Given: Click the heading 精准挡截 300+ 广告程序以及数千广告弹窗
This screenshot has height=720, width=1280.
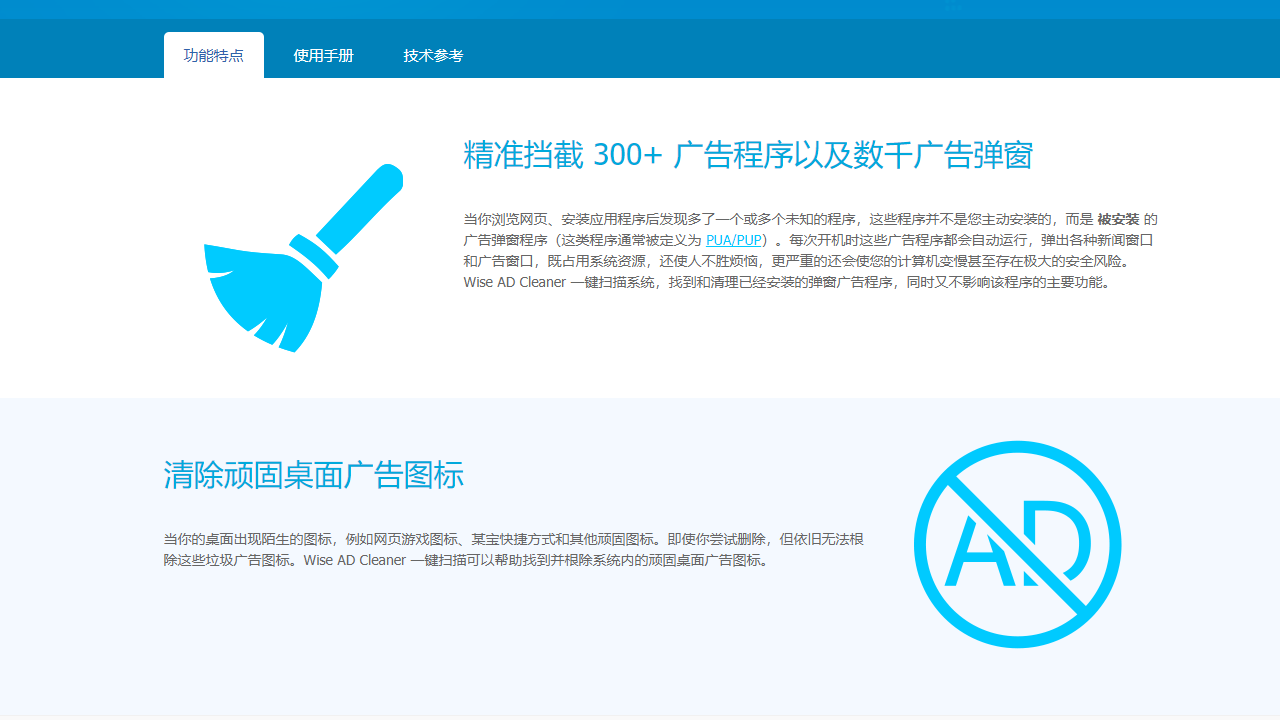Looking at the screenshot, I should pyautogui.click(x=748, y=156).
